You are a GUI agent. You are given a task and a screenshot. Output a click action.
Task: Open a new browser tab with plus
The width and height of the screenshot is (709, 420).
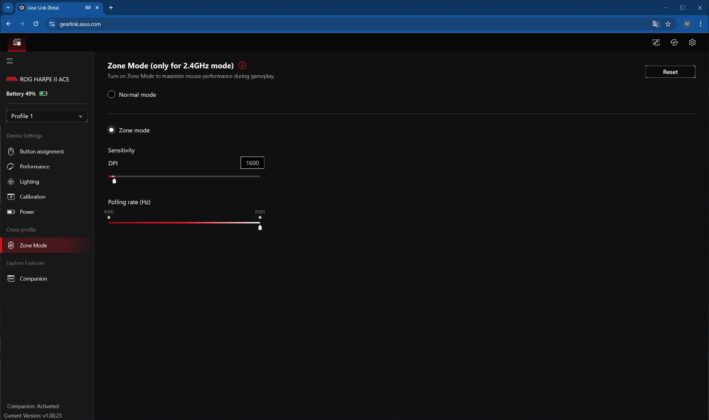(x=111, y=8)
